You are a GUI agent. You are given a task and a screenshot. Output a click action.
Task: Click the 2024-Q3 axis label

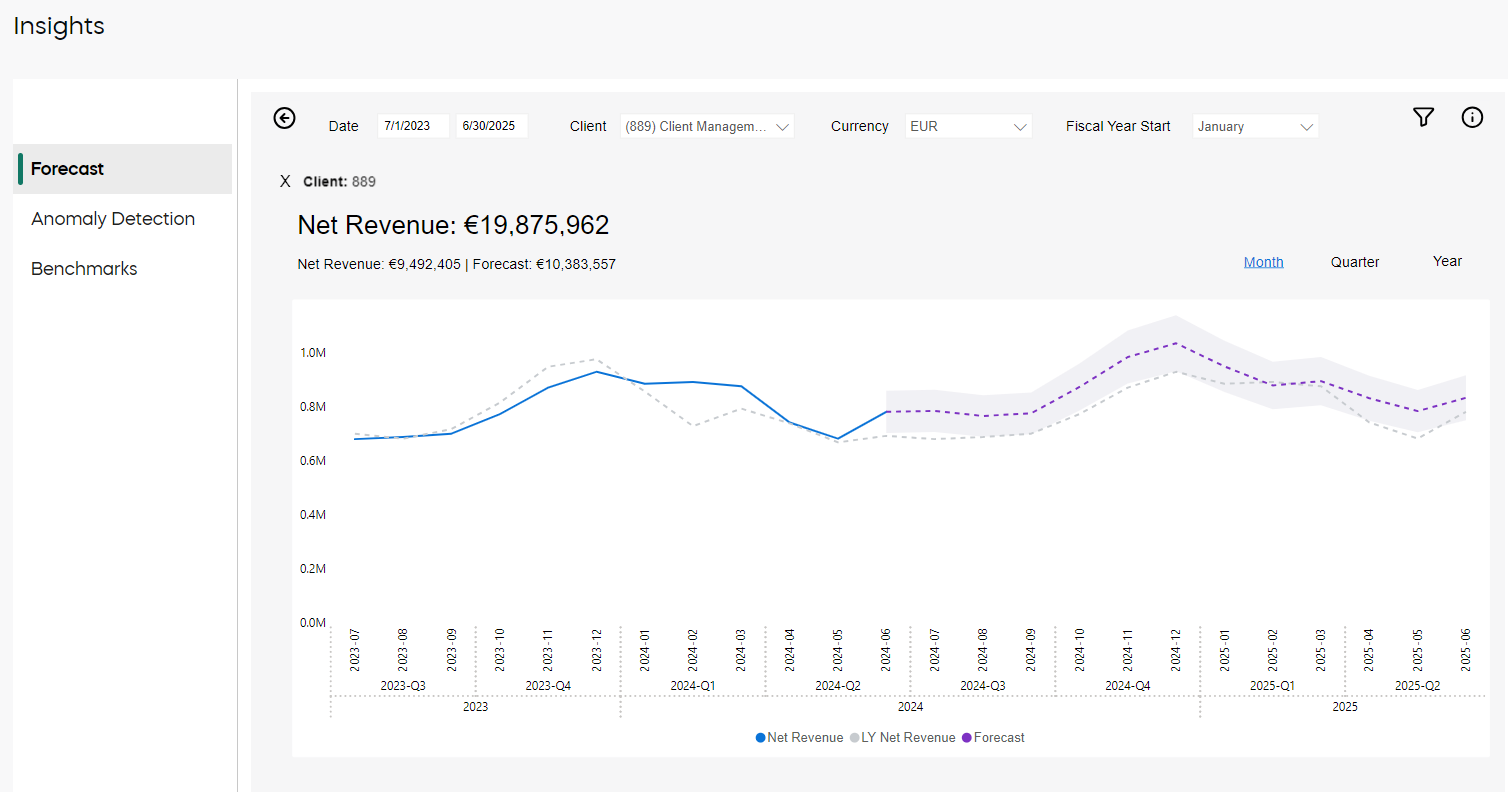(983, 686)
